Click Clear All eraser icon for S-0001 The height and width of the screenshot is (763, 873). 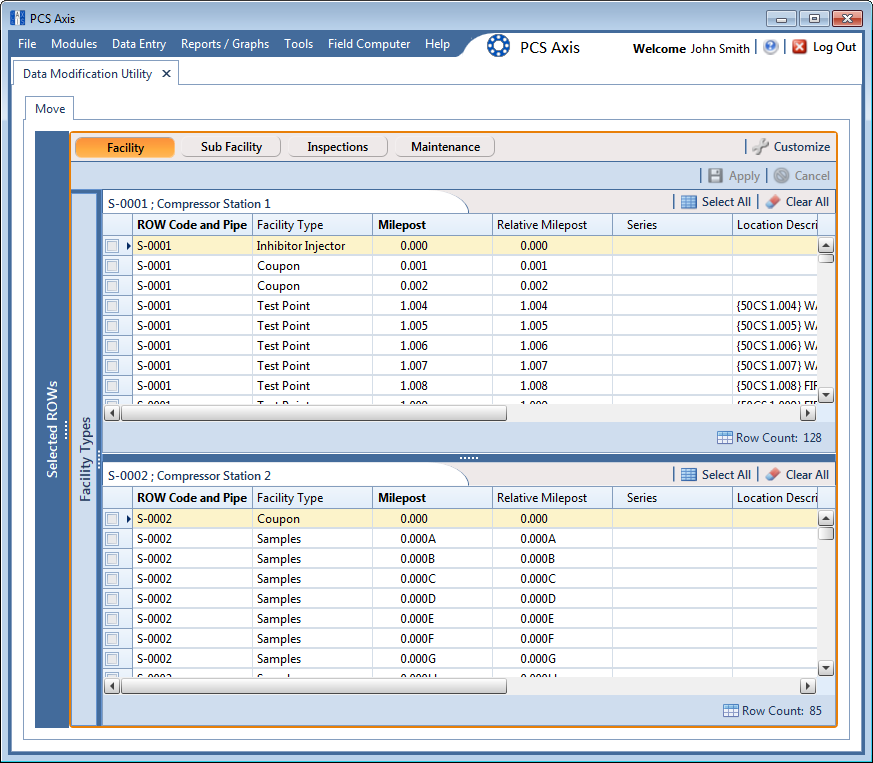773,202
